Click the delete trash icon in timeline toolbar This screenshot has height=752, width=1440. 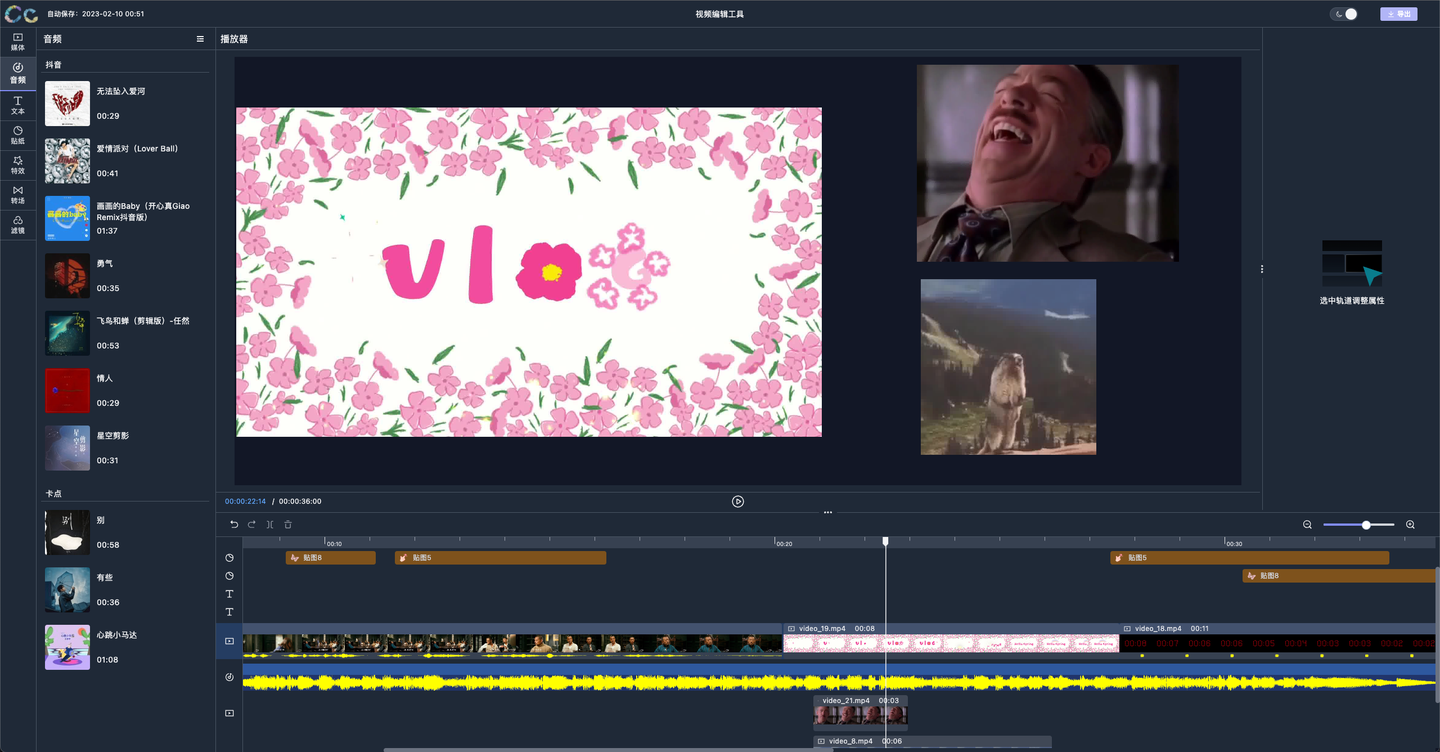[287, 524]
